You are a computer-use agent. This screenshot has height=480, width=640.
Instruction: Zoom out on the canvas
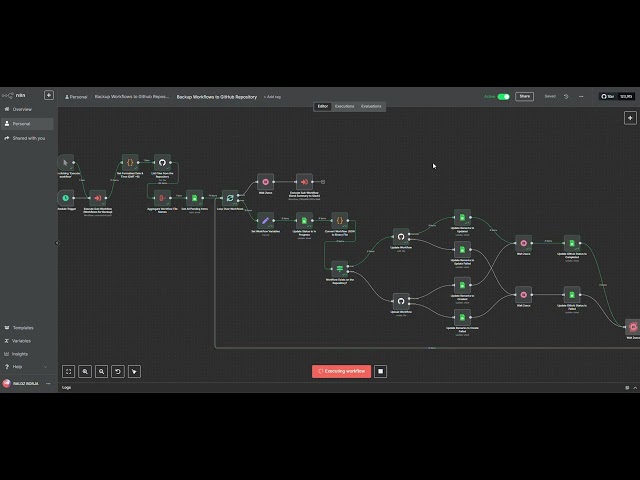pos(101,371)
